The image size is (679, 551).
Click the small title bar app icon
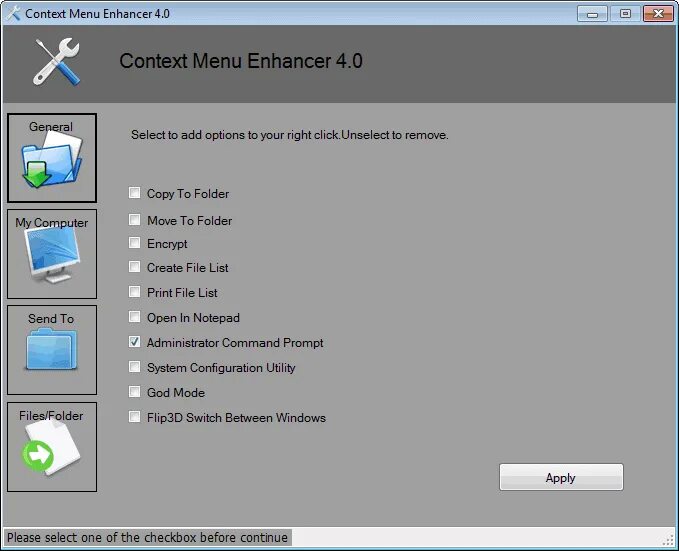(x=13, y=13)
